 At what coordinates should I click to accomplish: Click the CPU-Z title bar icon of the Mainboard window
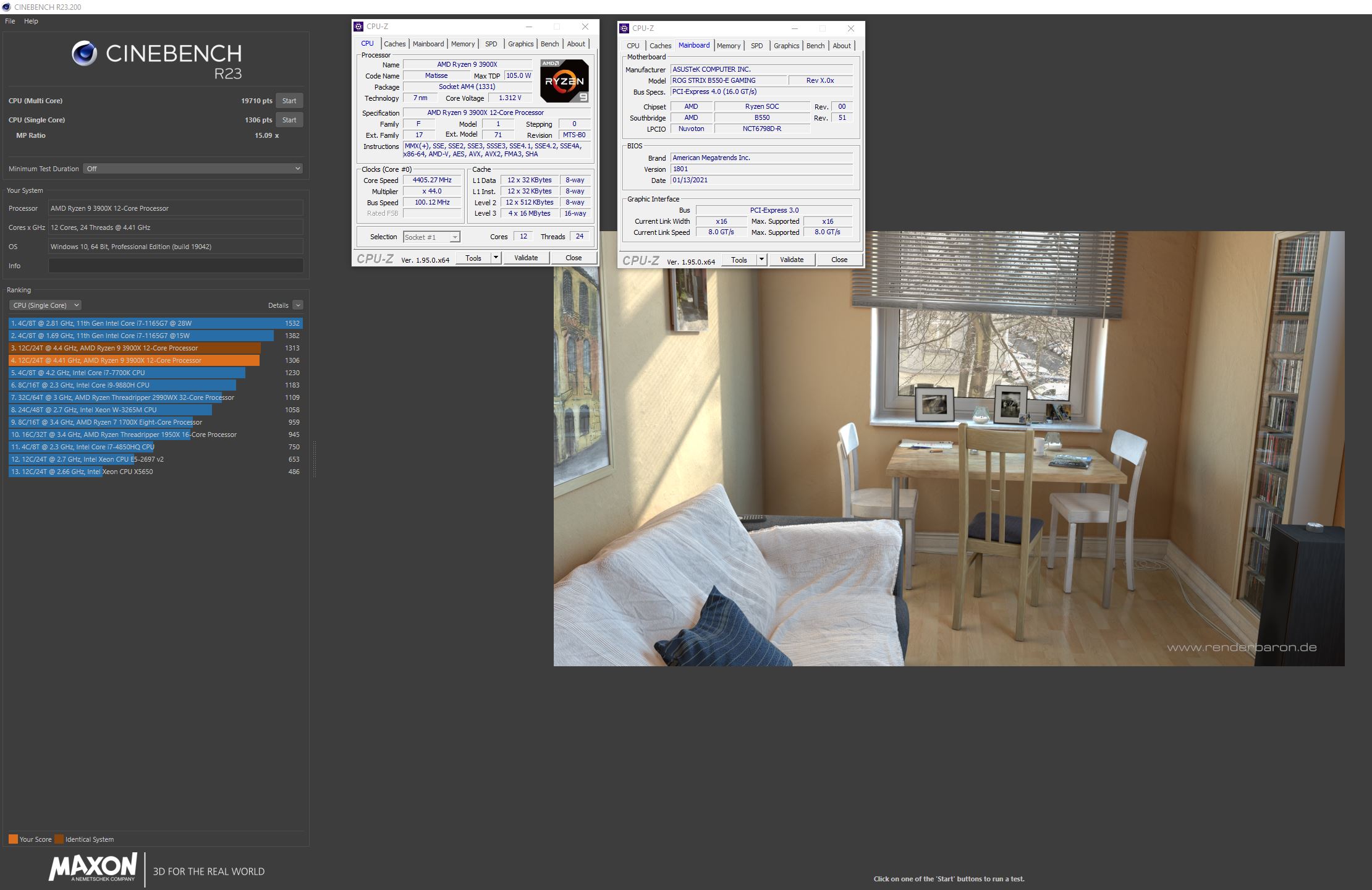pyautogui.click(x=624, y=28)
